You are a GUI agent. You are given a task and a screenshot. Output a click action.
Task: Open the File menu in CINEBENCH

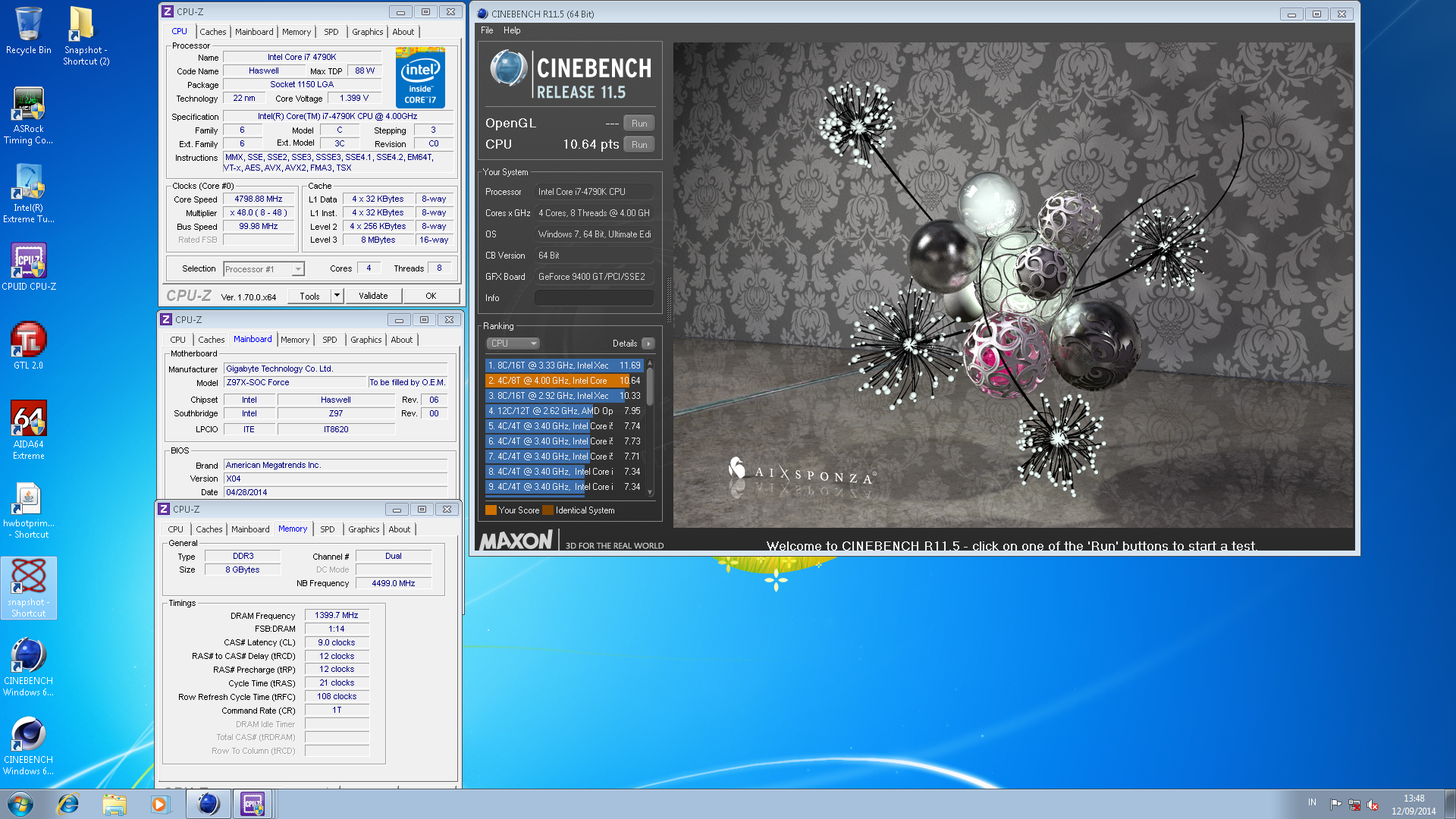pyautogui.click(x=487, y=30)
